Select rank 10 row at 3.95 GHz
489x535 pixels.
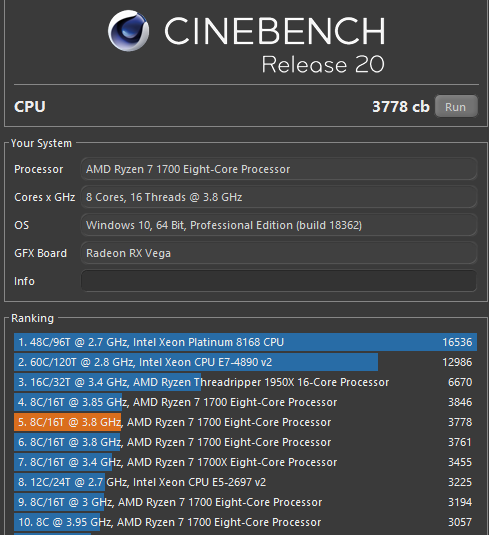(245, 522)
